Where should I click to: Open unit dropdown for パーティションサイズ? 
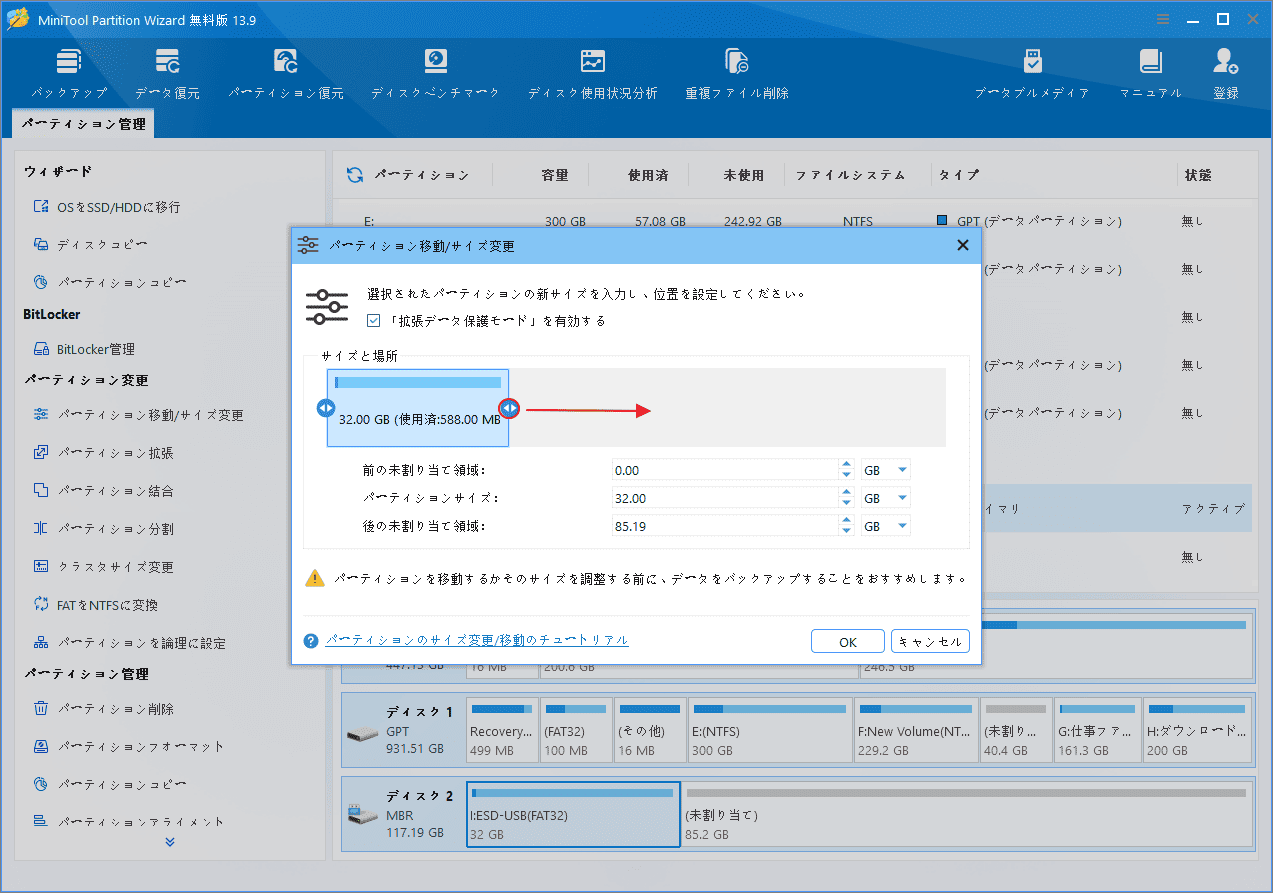[886, 498]
